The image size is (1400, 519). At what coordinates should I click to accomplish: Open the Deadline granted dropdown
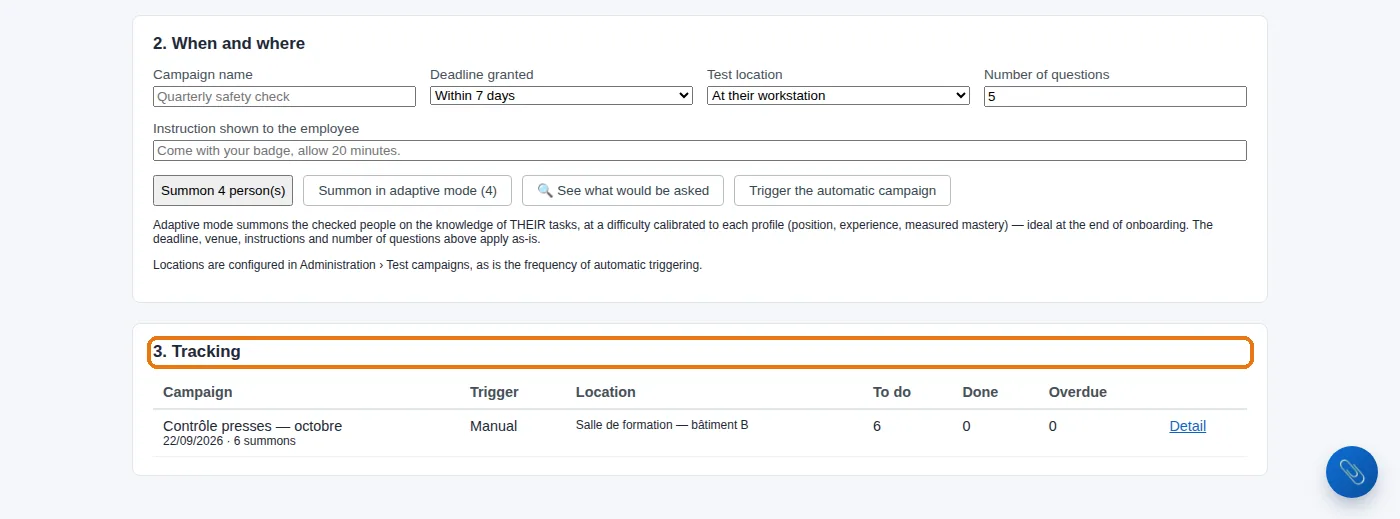[x=561, y=96]
